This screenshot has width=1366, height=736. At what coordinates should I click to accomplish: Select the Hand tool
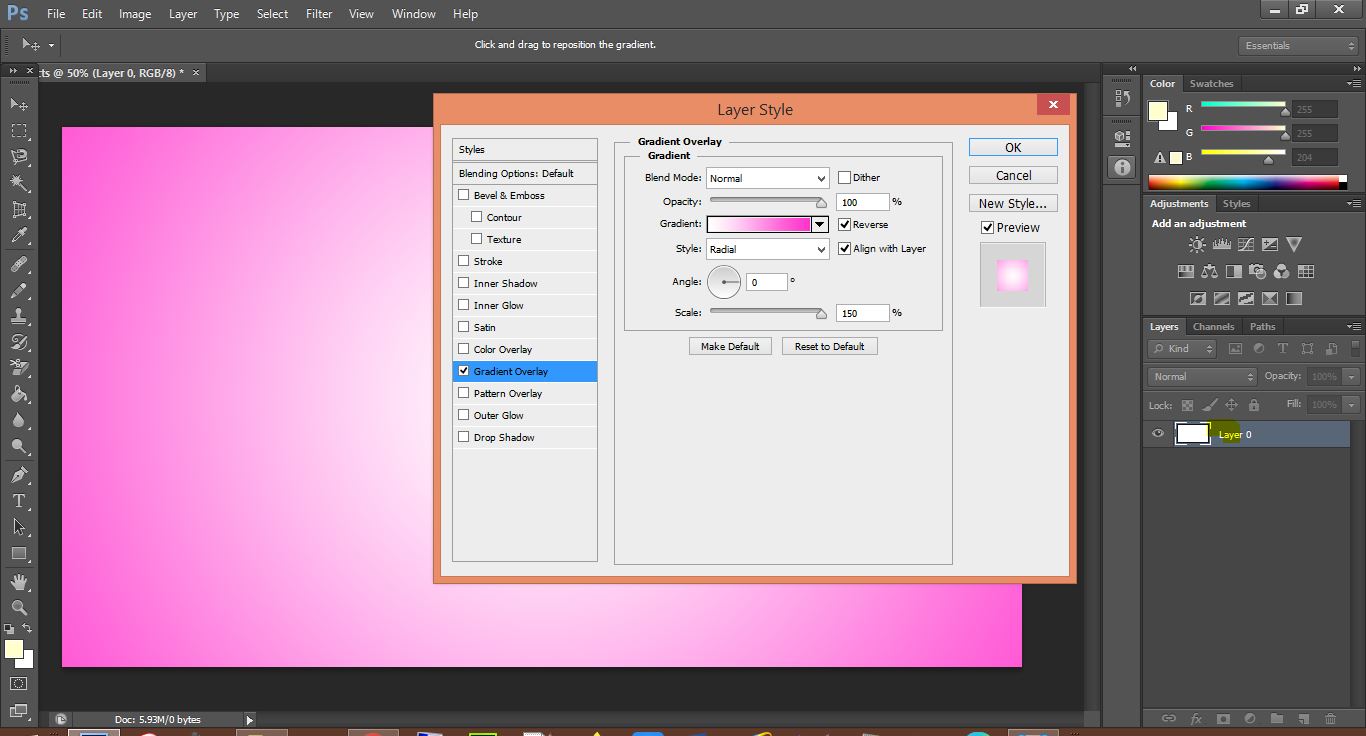tap(19, 581)
